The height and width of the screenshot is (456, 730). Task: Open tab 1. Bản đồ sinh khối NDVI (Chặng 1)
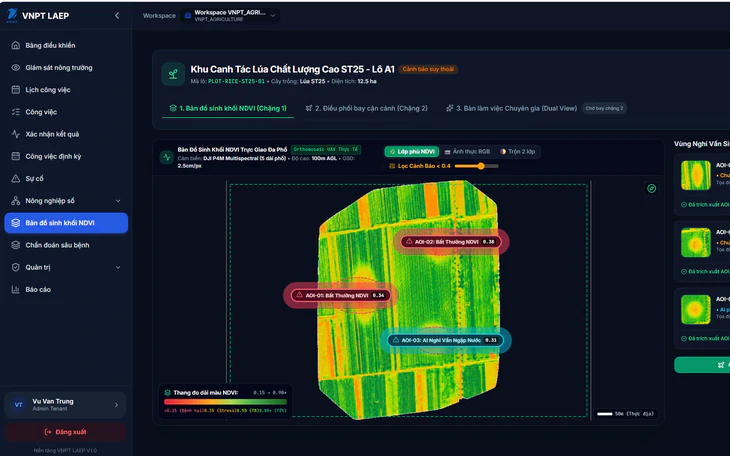(228, 108)
